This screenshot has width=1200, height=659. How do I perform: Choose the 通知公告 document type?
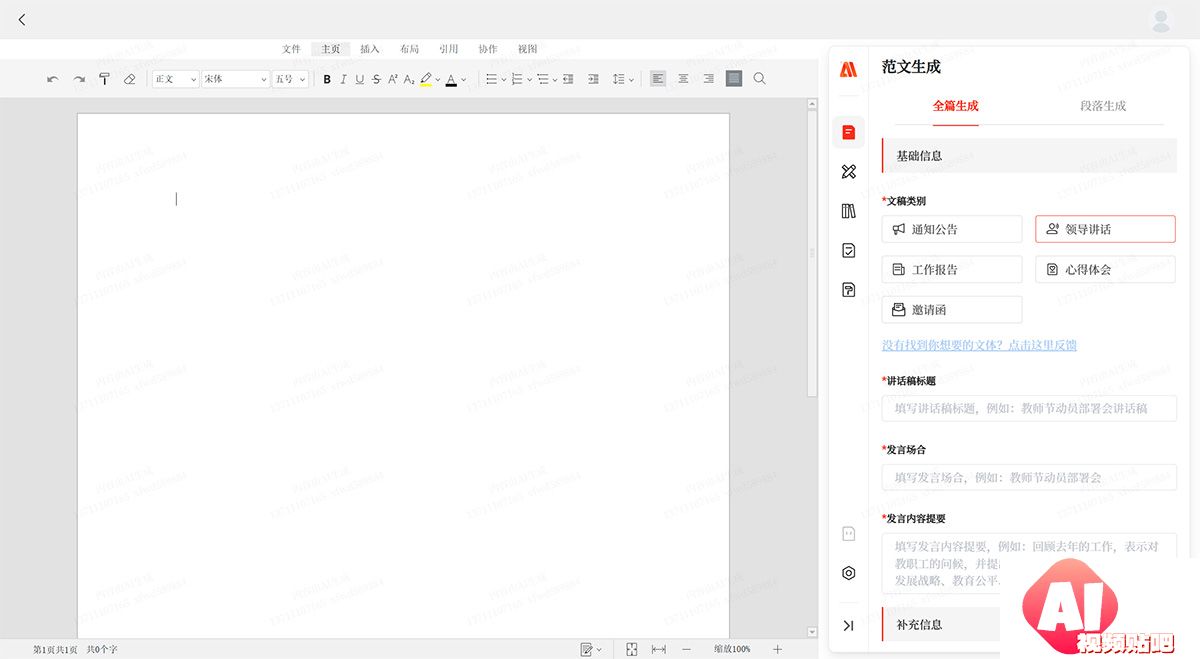coord(952,229)
